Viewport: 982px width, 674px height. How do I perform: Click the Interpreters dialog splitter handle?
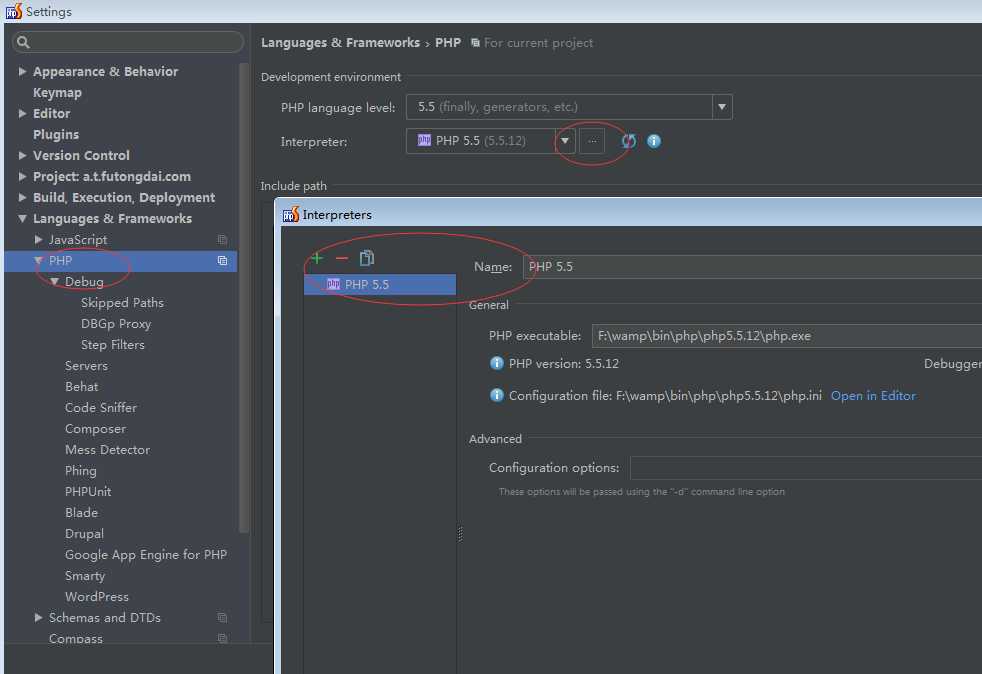coord(460,534)
